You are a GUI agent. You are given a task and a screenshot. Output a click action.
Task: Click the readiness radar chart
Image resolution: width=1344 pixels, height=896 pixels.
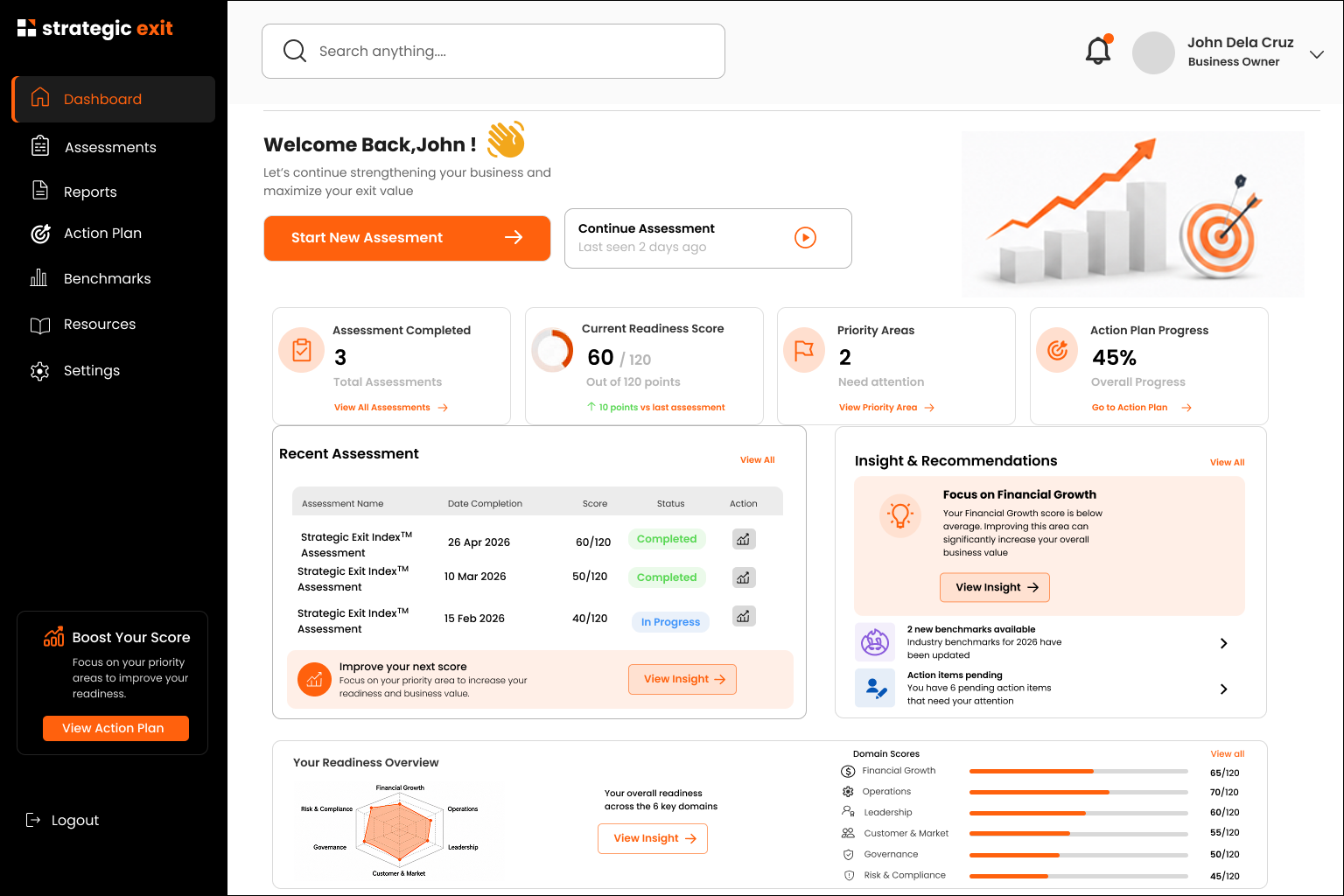(x=400, y=831)
